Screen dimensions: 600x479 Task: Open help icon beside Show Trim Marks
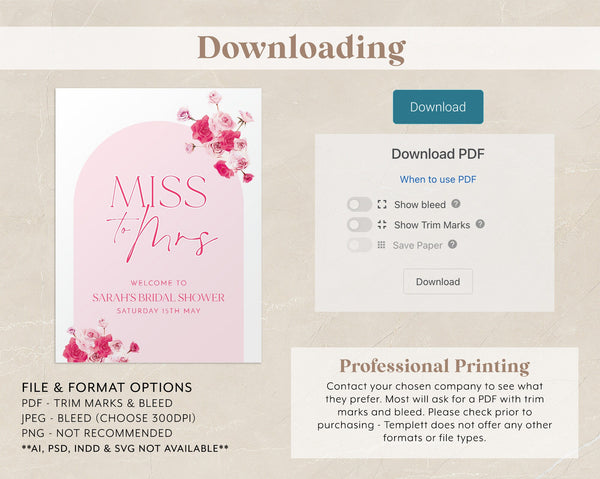click(x=480, y=225)
